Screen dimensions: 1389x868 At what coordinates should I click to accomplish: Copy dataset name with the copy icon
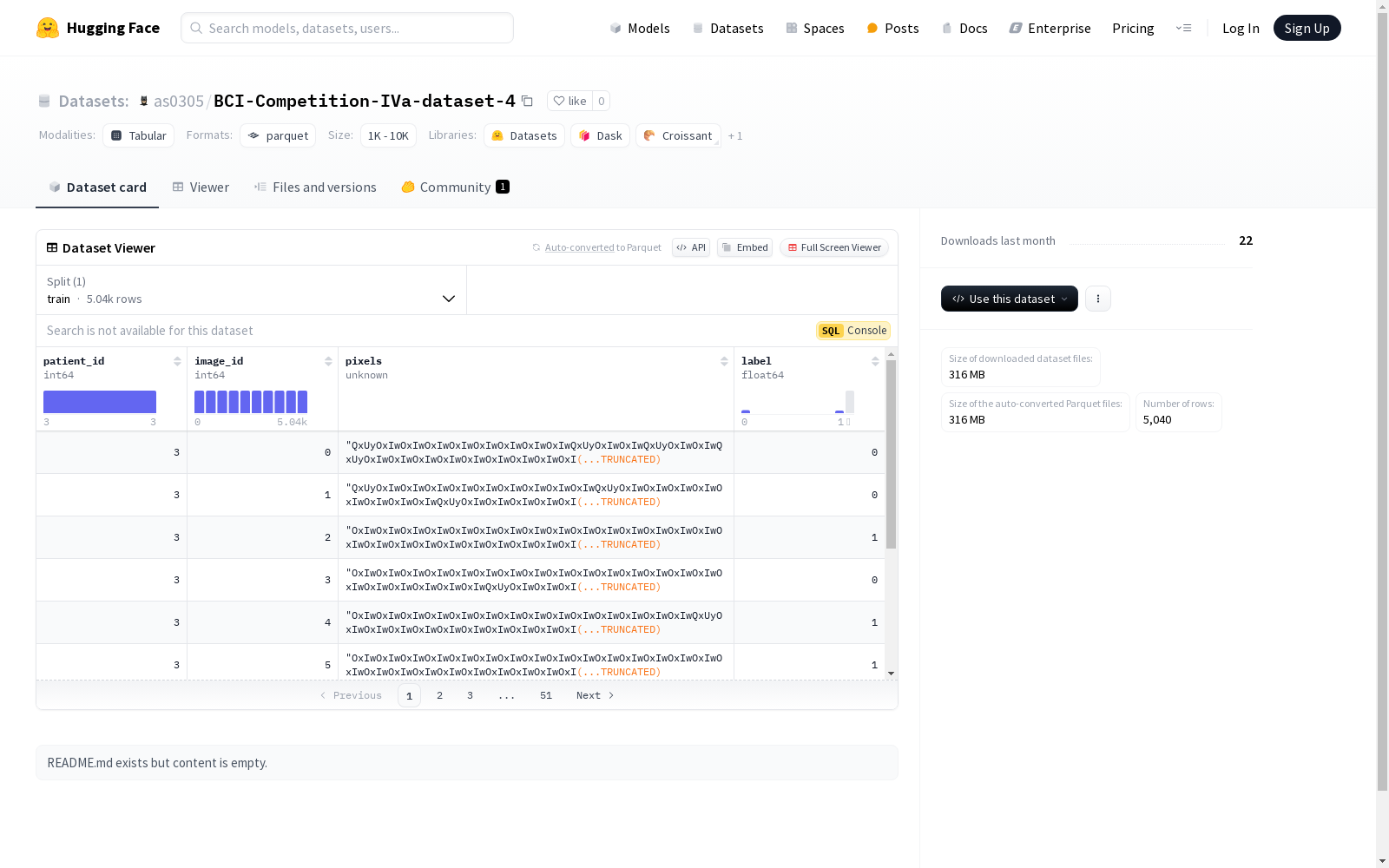527,101
